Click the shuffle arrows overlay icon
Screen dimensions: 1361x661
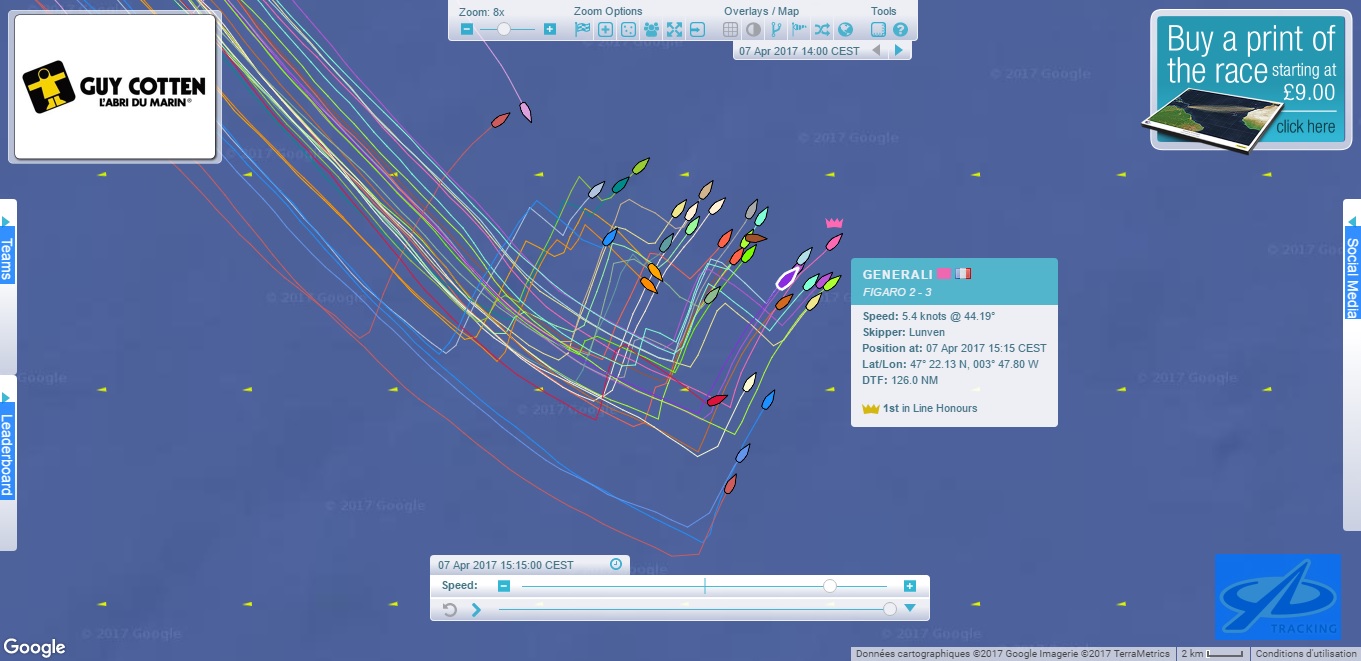[822, 30]
